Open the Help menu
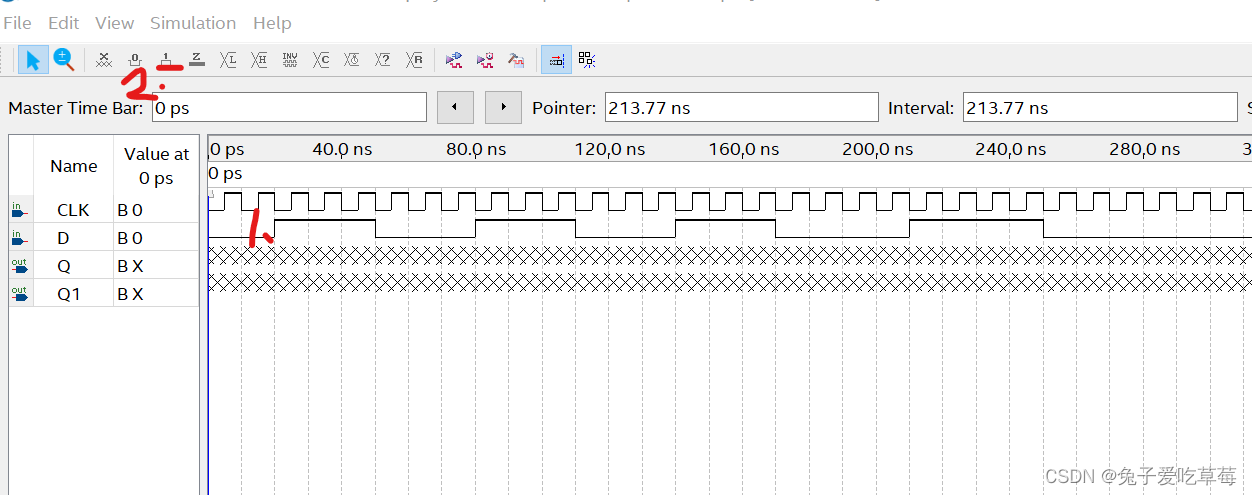This screenshot has width=1252, height=495. 272,22
